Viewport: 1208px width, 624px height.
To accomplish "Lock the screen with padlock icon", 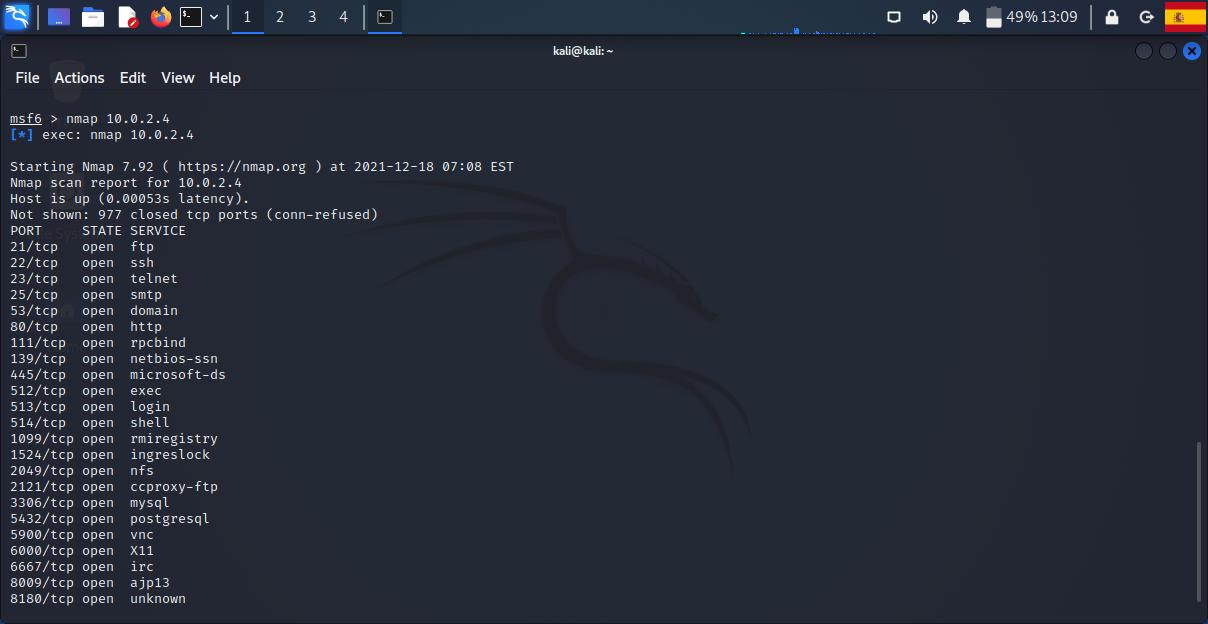I will click(1112, 17).
